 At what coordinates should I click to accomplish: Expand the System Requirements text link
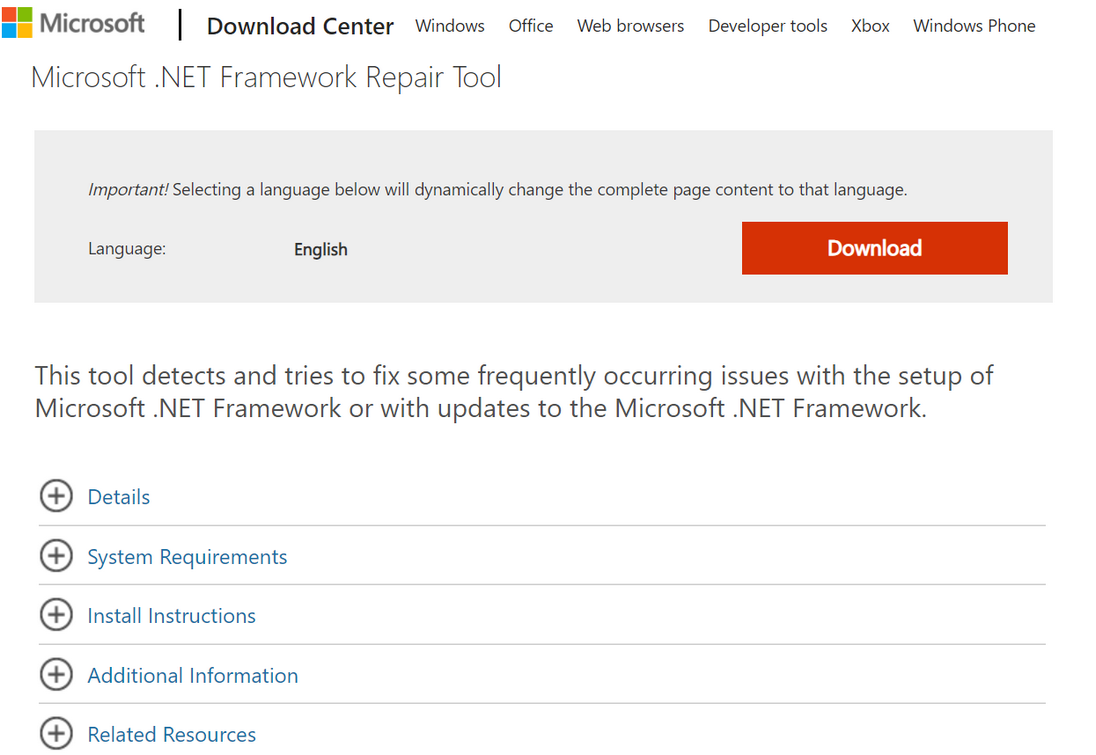click(187, 557)
